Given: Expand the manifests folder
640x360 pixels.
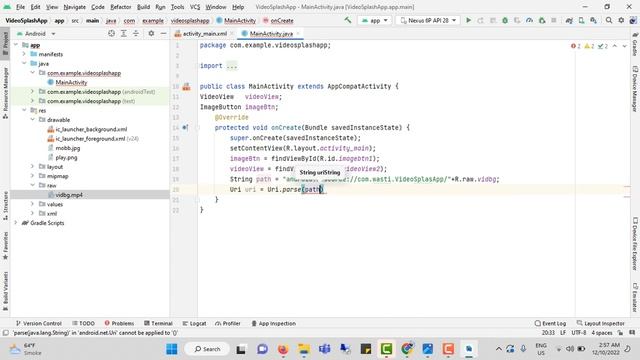Looking at the screenshot, I should point(24,54).
